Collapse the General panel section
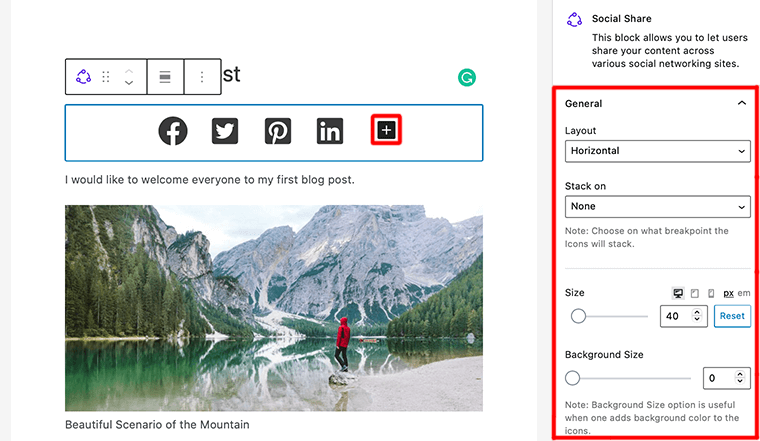Screen dimensions: 760x441 741,103
